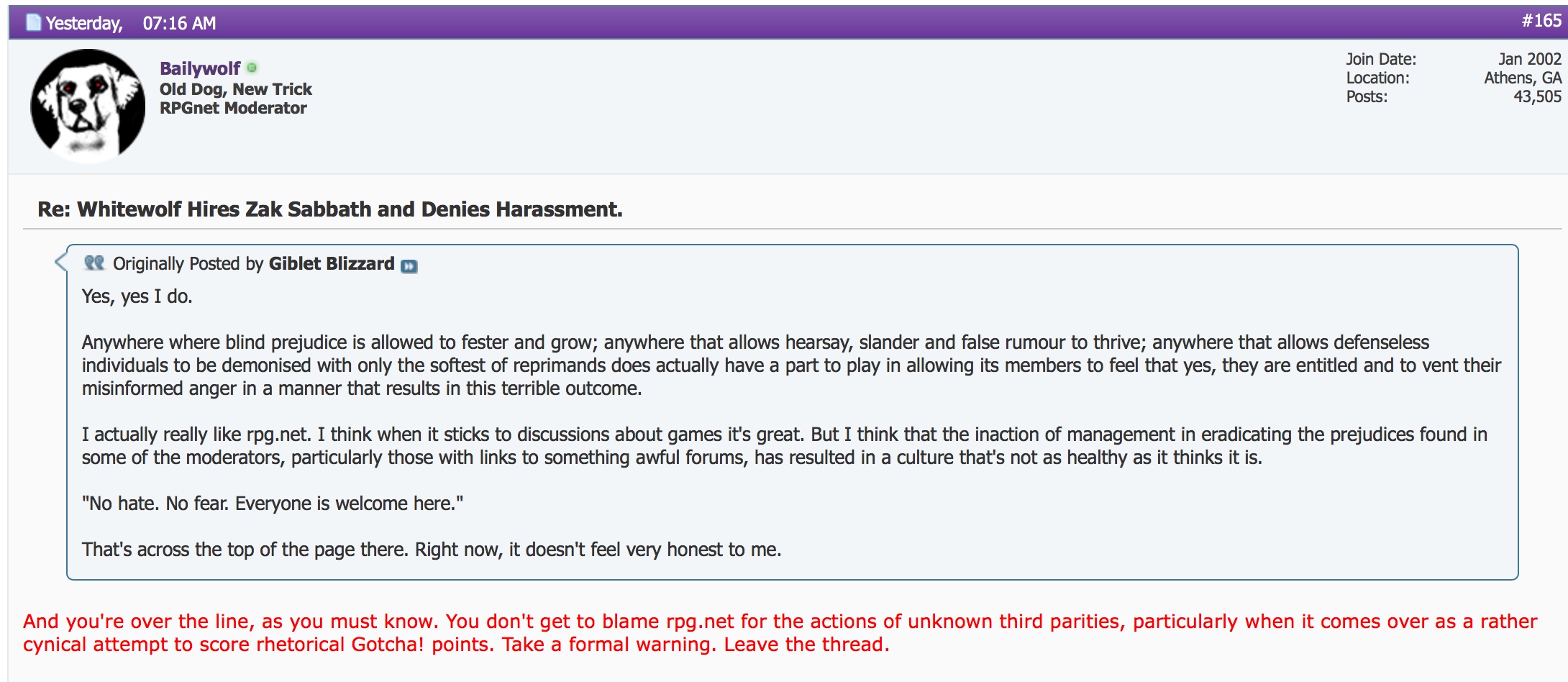
Task: Click the post time 07:16 AM
Action: point(179,23)
